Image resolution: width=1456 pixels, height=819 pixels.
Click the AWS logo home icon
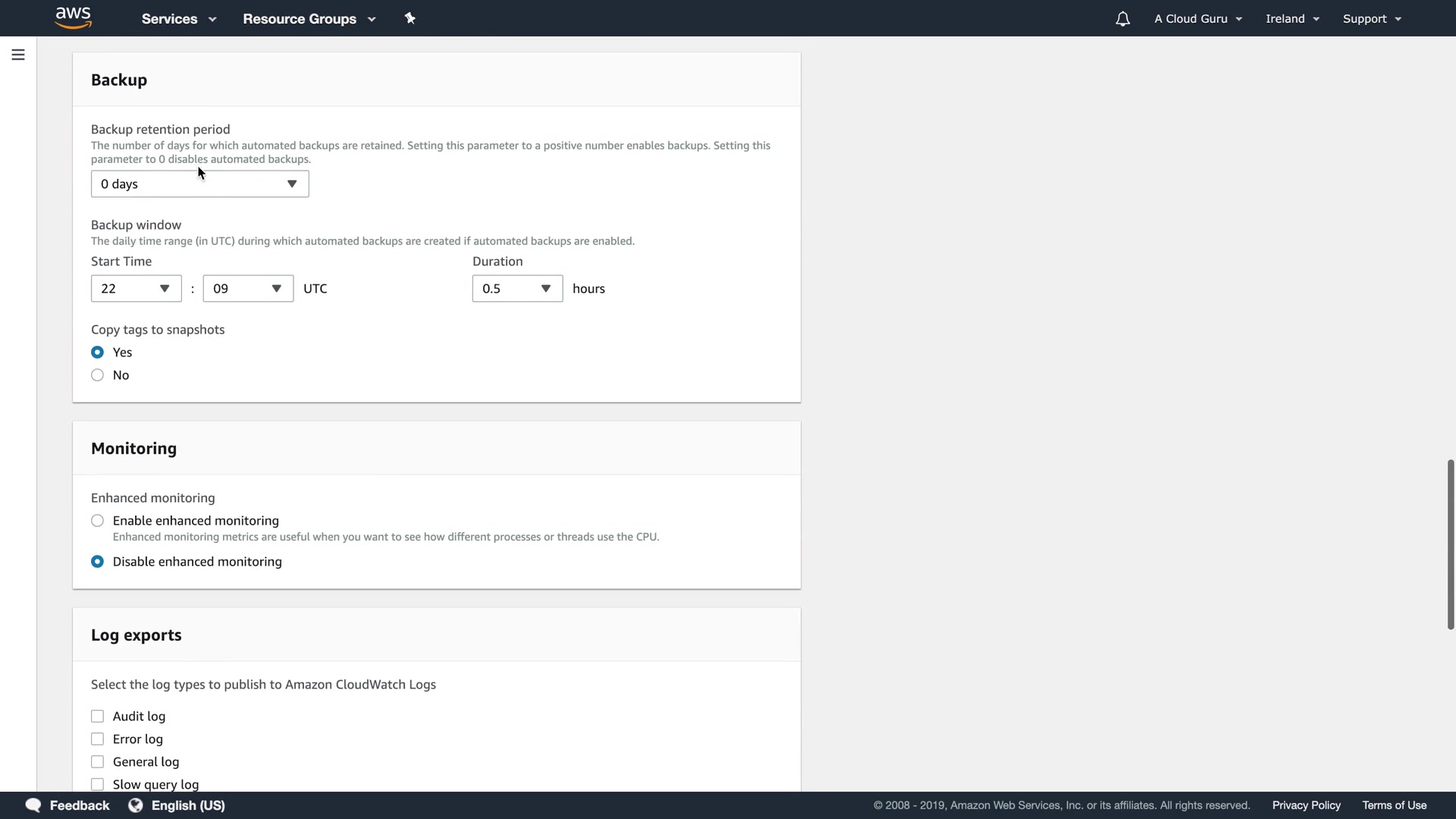point(74,18)
